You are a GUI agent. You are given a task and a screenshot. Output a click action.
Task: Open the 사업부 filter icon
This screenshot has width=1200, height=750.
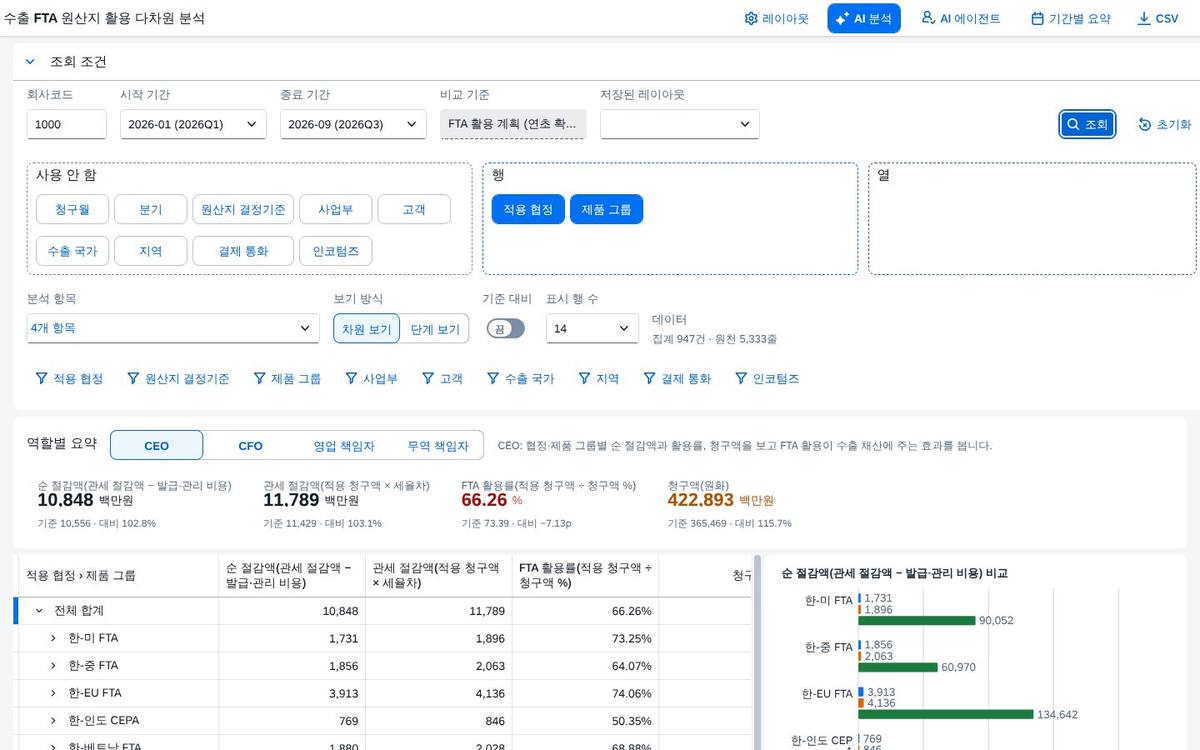(351, 379)
